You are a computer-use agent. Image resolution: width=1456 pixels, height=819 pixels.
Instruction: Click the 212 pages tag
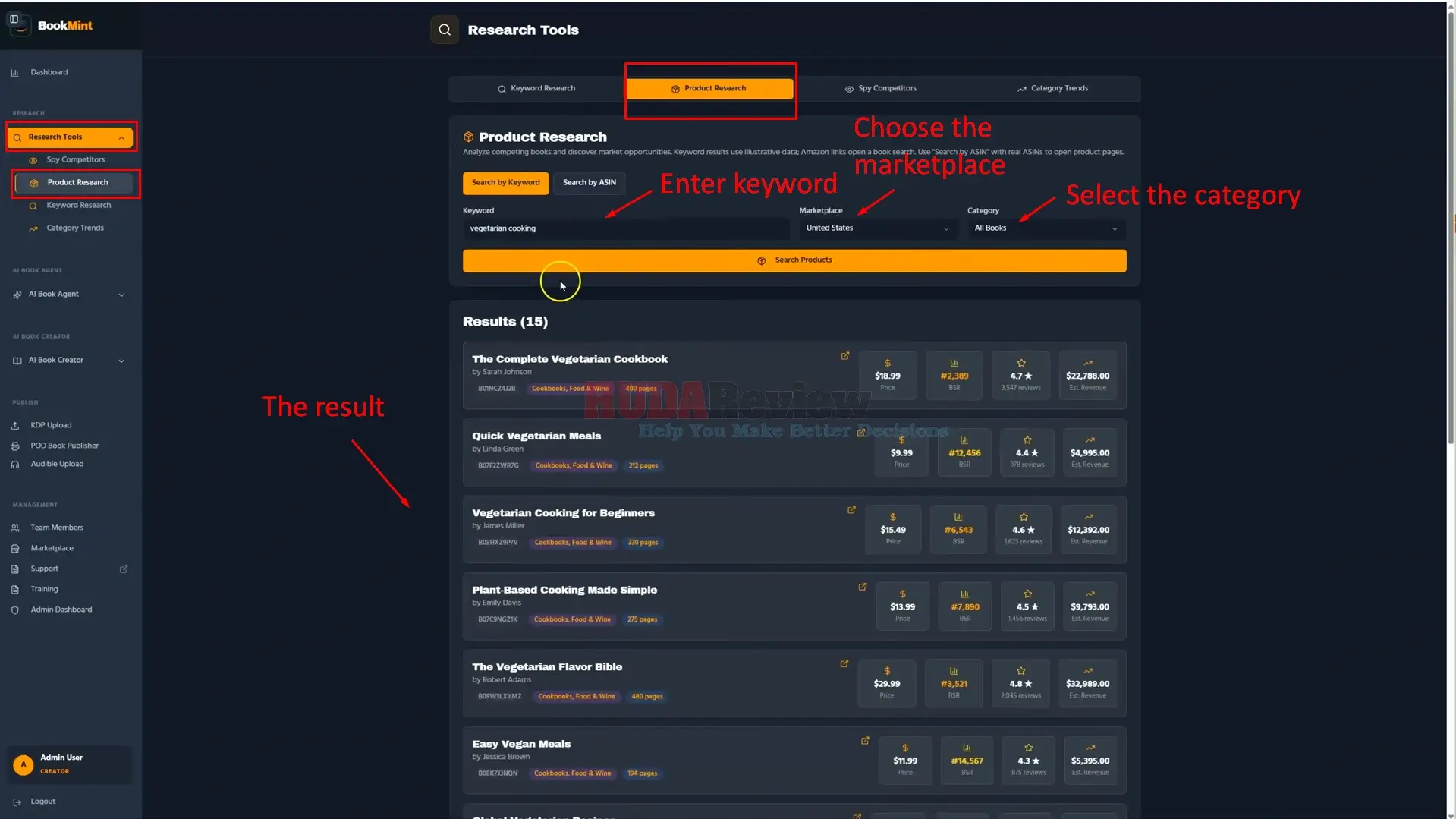pos(643,465)
